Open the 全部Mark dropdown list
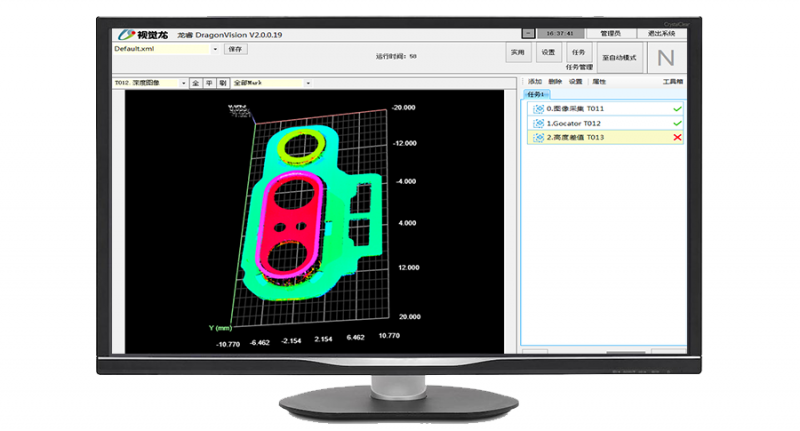Viewport: 800px width, 431px height. [296, 83]
